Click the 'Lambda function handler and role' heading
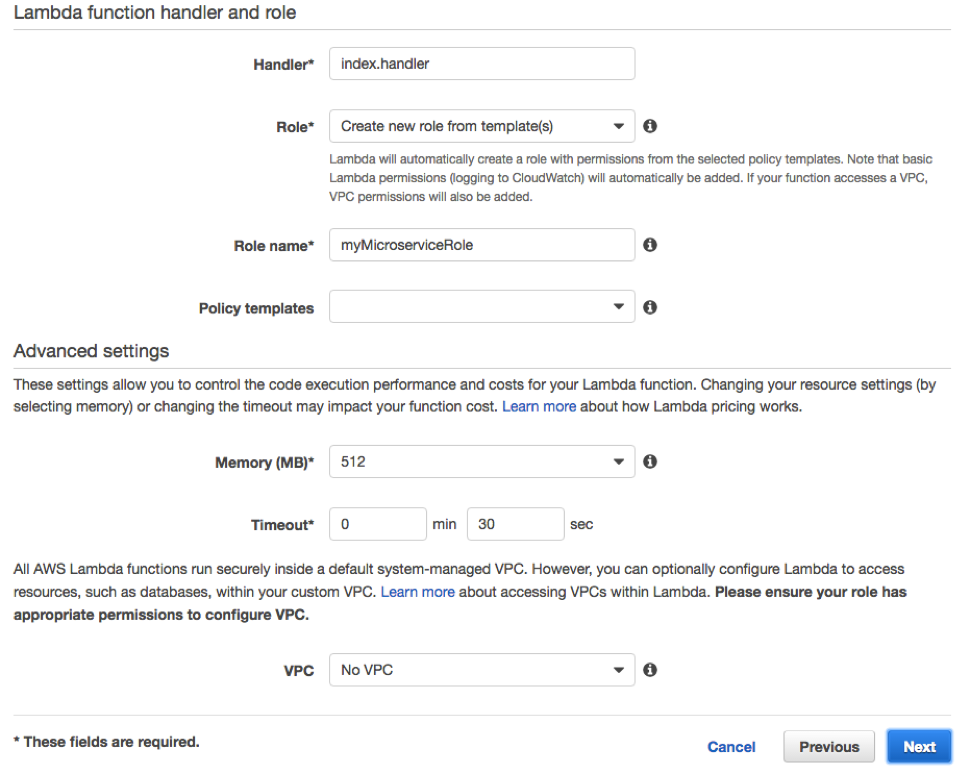The image size is (970, 774). (155, 12)
